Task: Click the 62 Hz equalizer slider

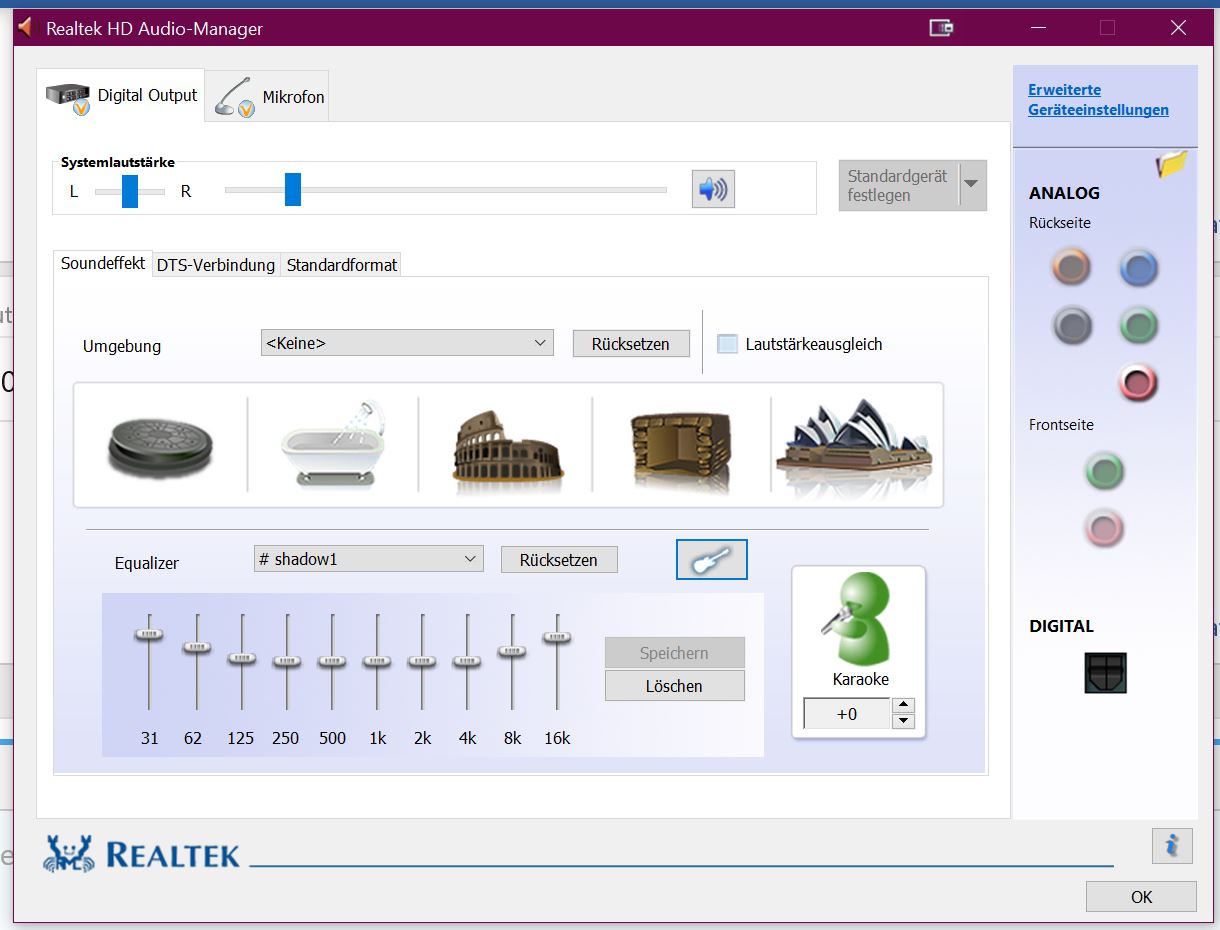Action: (196, 662)
